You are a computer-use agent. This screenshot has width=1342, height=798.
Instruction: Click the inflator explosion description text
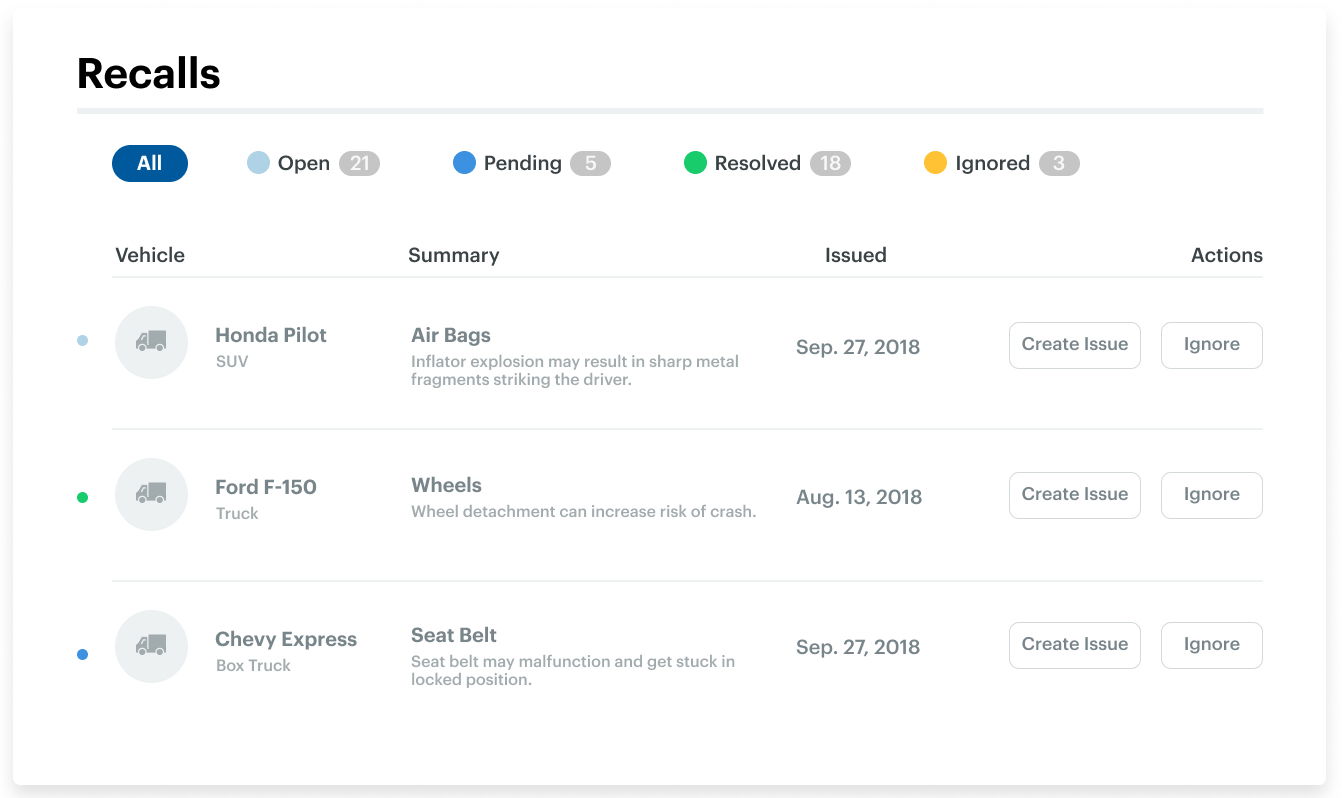coord(575,370)
